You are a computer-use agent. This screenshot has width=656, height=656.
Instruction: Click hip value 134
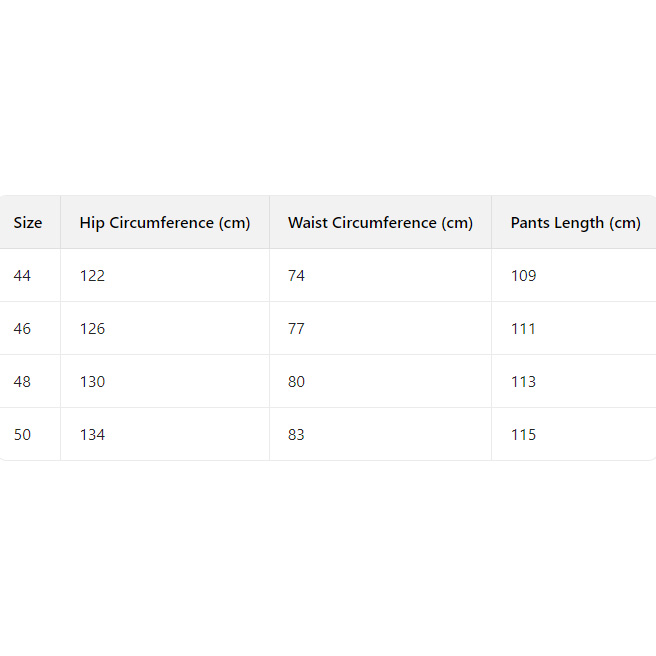[x=92, y=435]
